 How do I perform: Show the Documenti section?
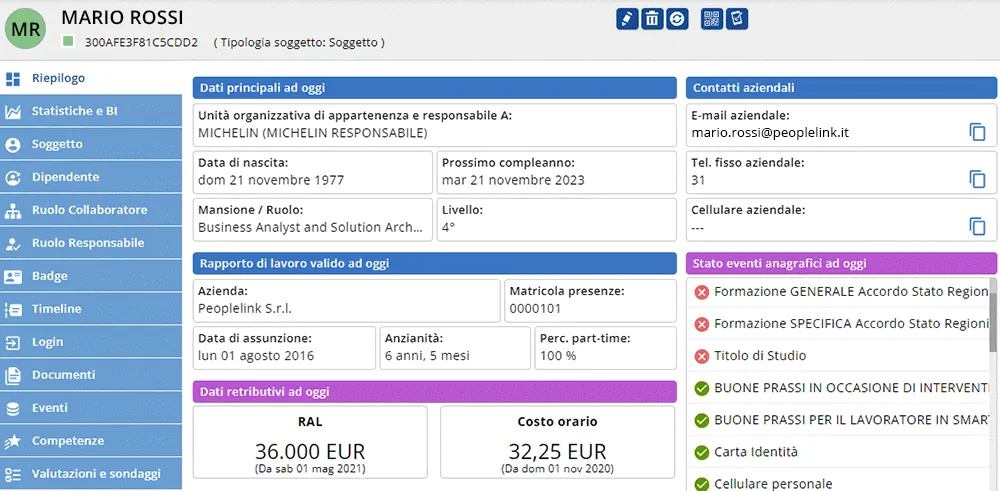pos(91,375)
